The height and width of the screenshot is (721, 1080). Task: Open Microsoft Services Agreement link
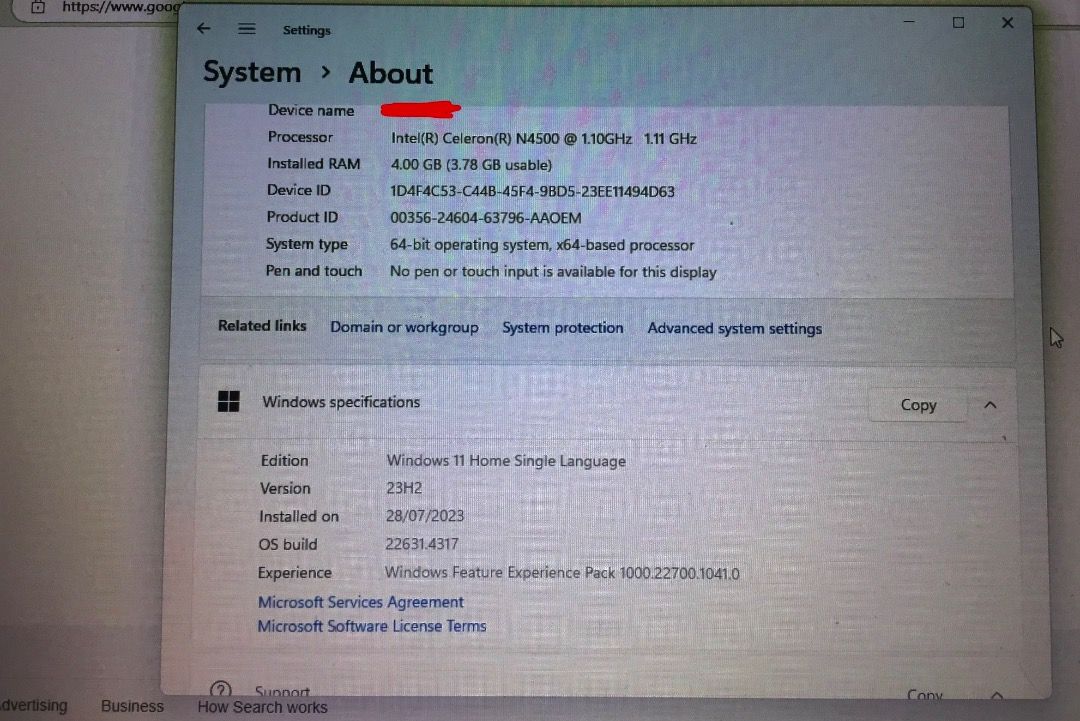(360, 602)
